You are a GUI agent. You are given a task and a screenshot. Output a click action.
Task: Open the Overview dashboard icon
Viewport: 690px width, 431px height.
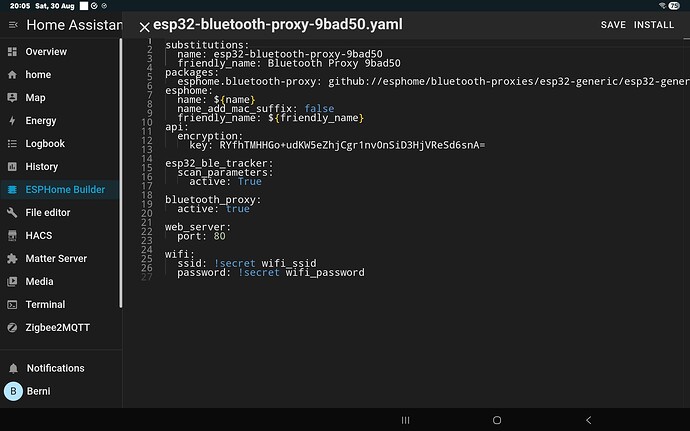point(12,52)
